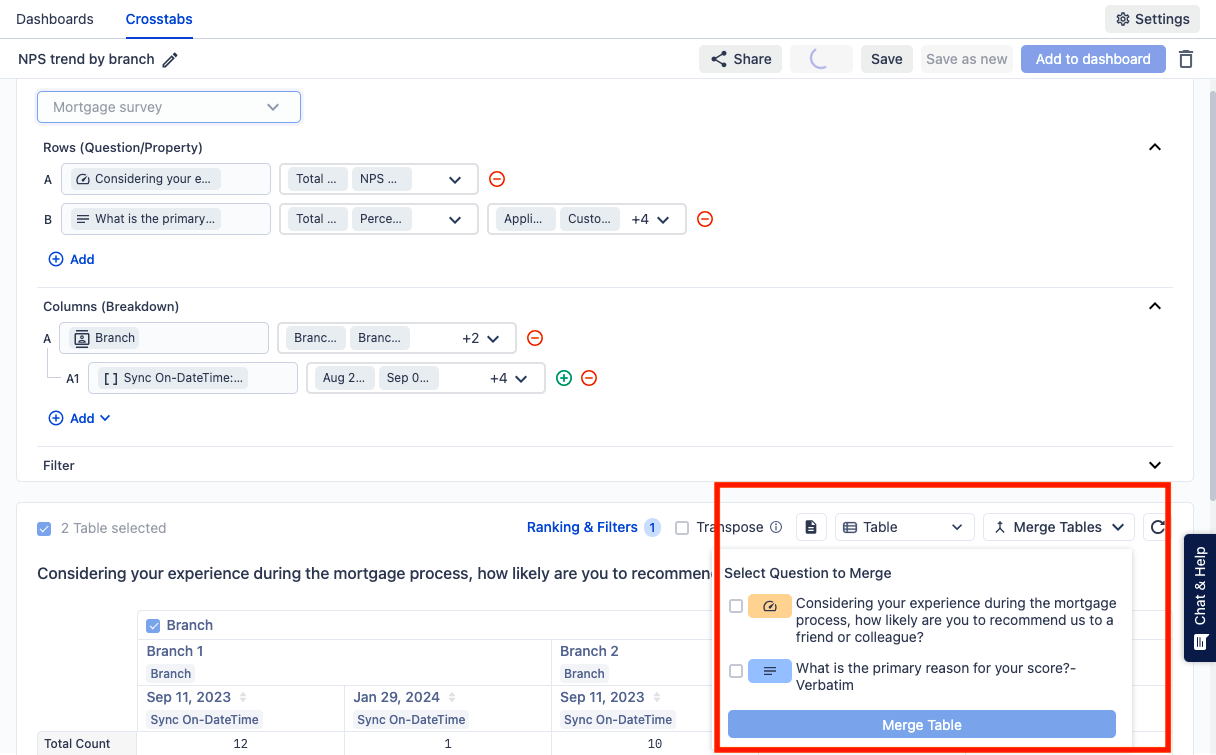This screenshot has height=755, width=1216.
Task: Expand the Filter section
Action: (x=1155, y=465)
